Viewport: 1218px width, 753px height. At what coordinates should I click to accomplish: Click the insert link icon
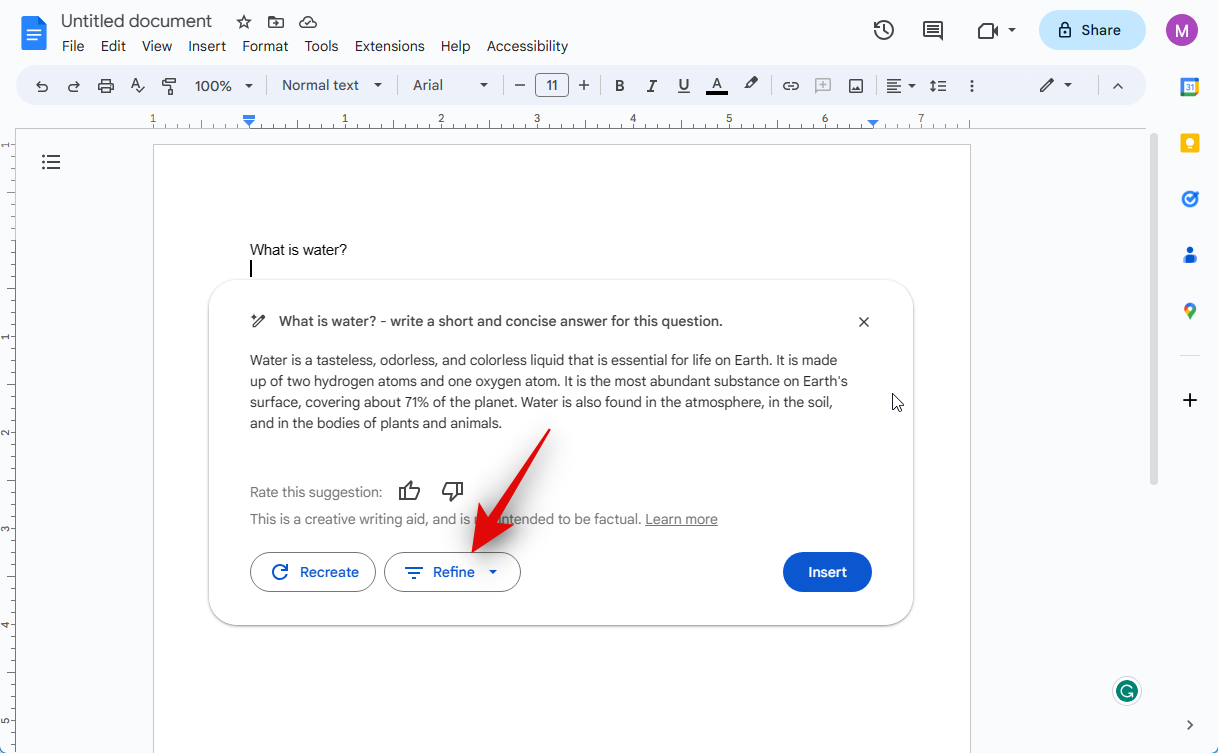pyautogui.click(x=790, y=86)
